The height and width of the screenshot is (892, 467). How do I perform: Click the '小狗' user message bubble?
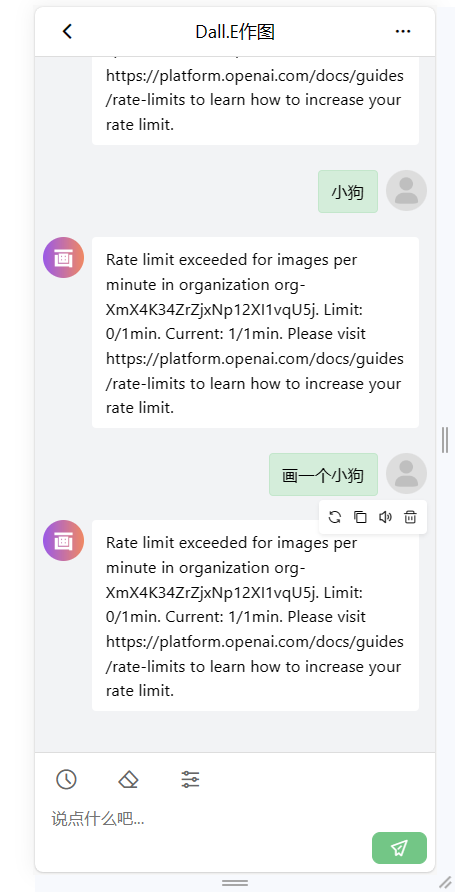[x=348, y=192]
